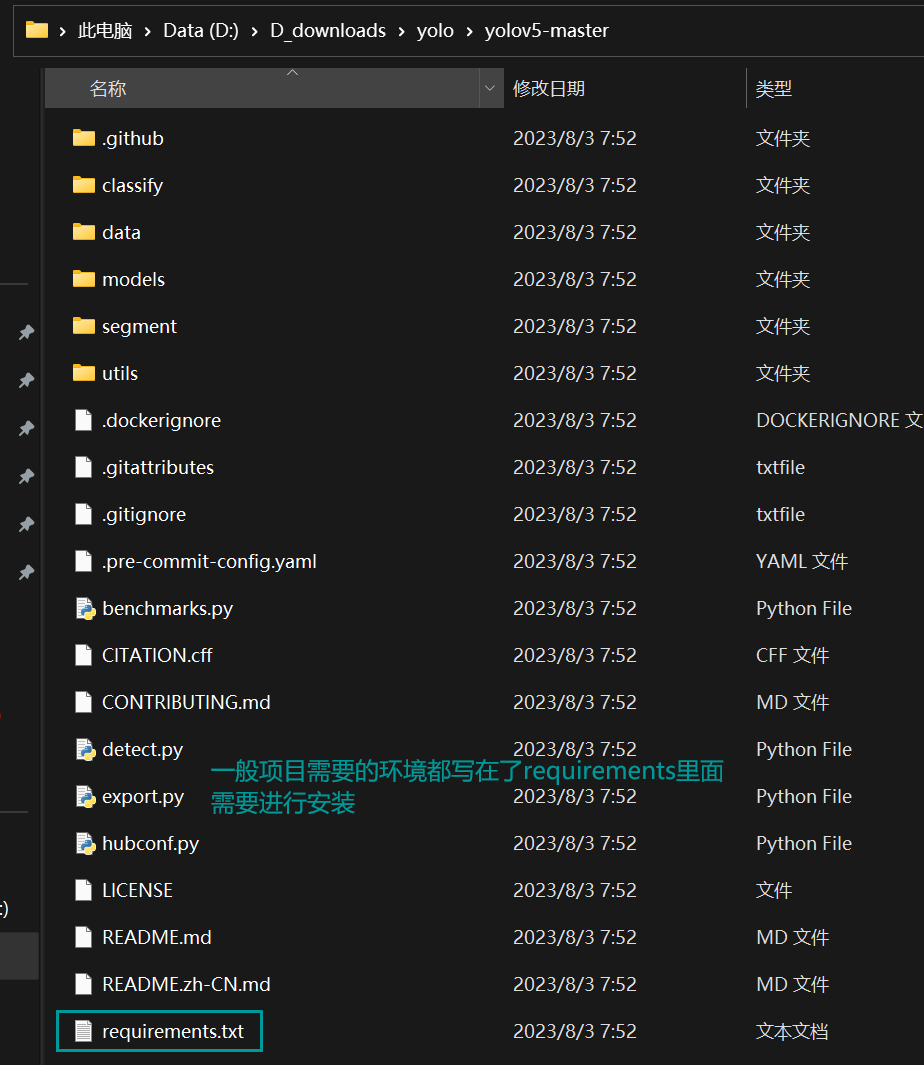Click the LICENSE file icon
924x1065 pixels.
pos(84,890)
